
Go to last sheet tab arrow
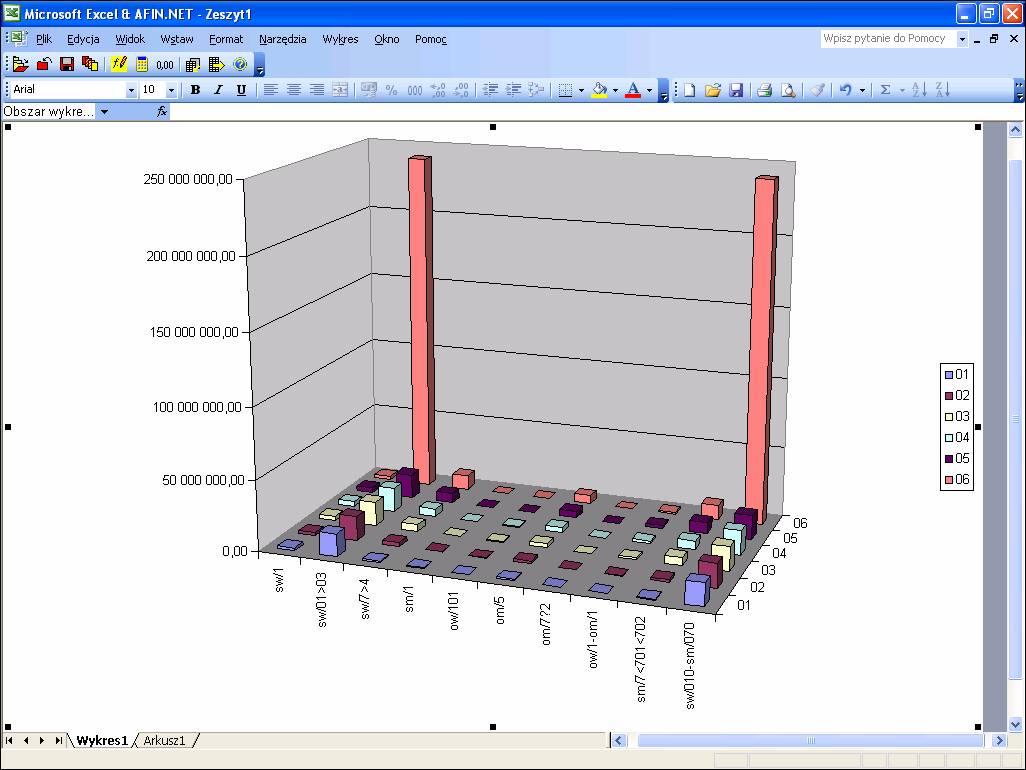(58, 741)
